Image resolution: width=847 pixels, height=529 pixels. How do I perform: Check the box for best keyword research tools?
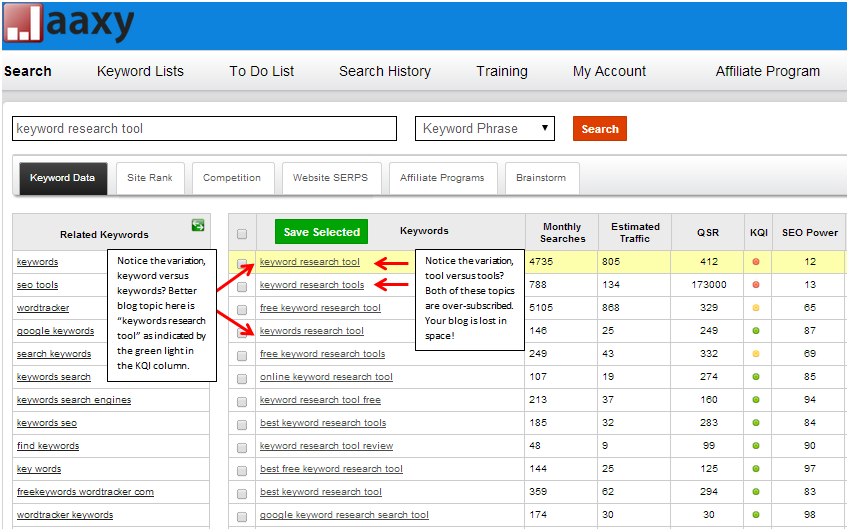pyautogui.click(x=242, y=425)
